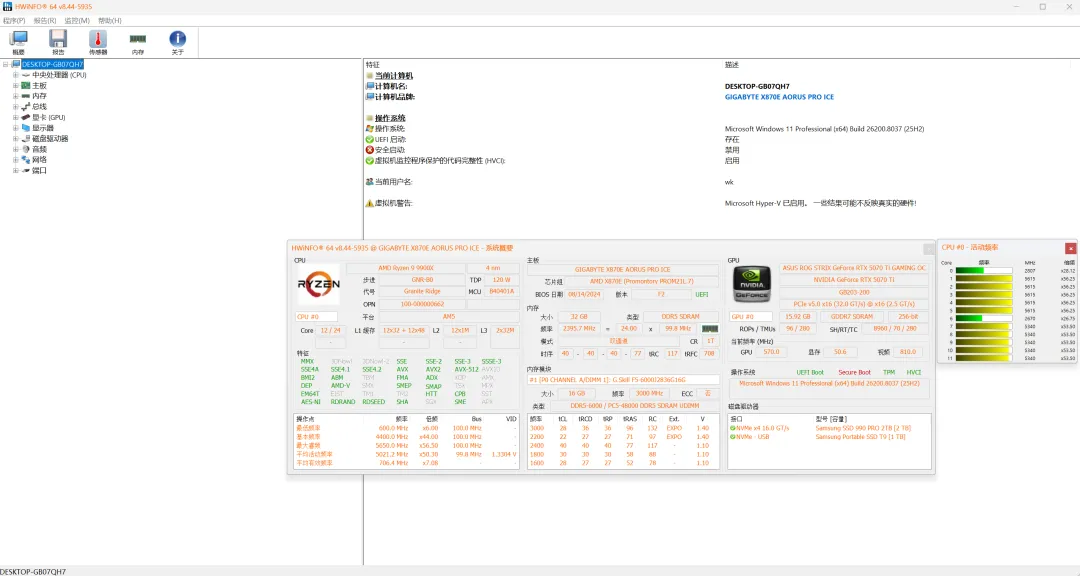Click the Secure Boot status label
Screen dimensions: 1080x576
click(854, 373)
